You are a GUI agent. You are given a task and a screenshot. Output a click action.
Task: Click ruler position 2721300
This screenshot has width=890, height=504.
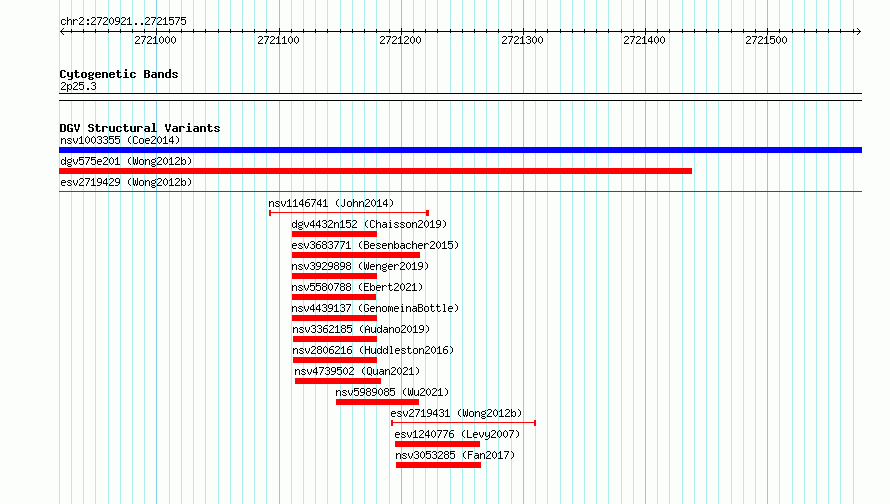click(x=522, y=40)
